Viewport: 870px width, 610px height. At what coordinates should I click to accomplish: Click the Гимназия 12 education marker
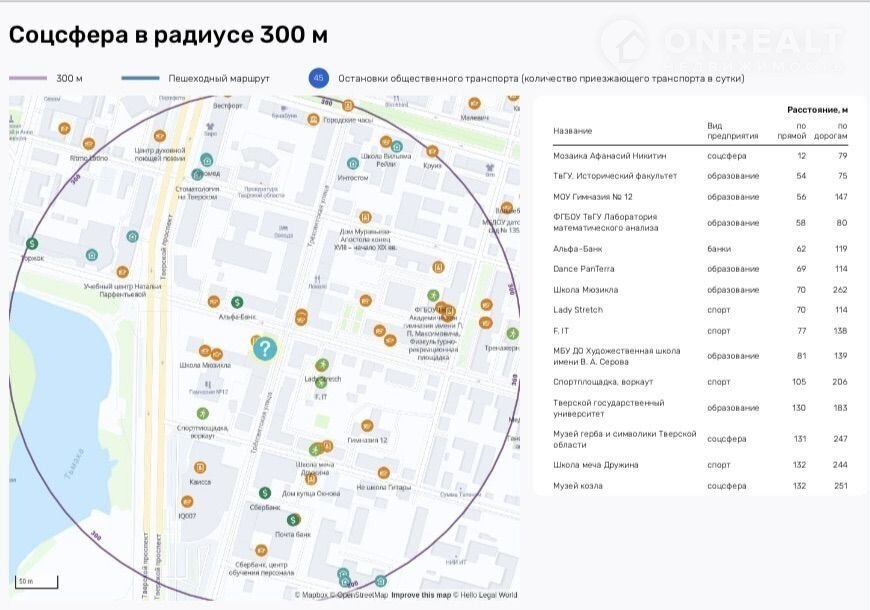point(367,425)
